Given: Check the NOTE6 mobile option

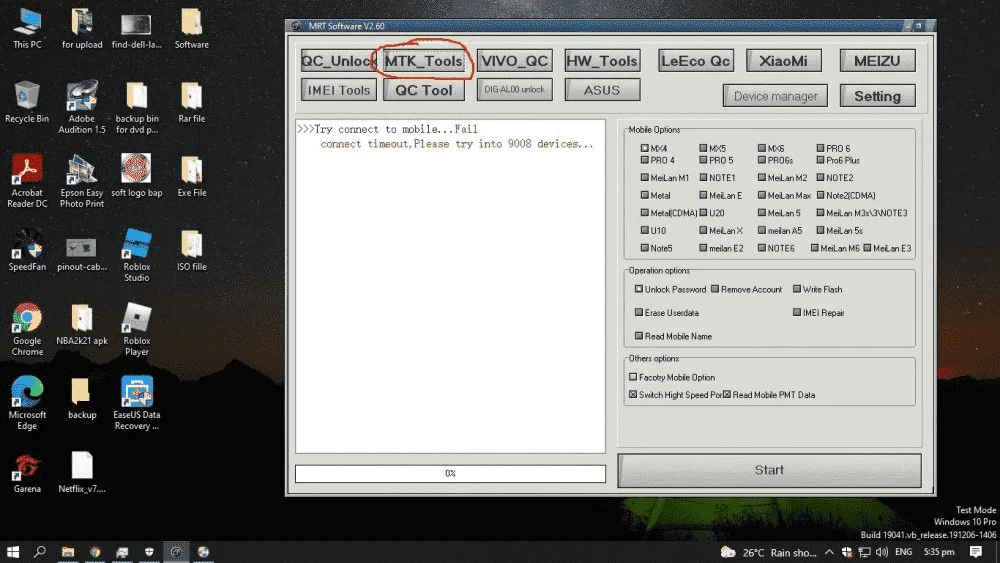Looking at the screenshot, I should [x=762, y=248].
